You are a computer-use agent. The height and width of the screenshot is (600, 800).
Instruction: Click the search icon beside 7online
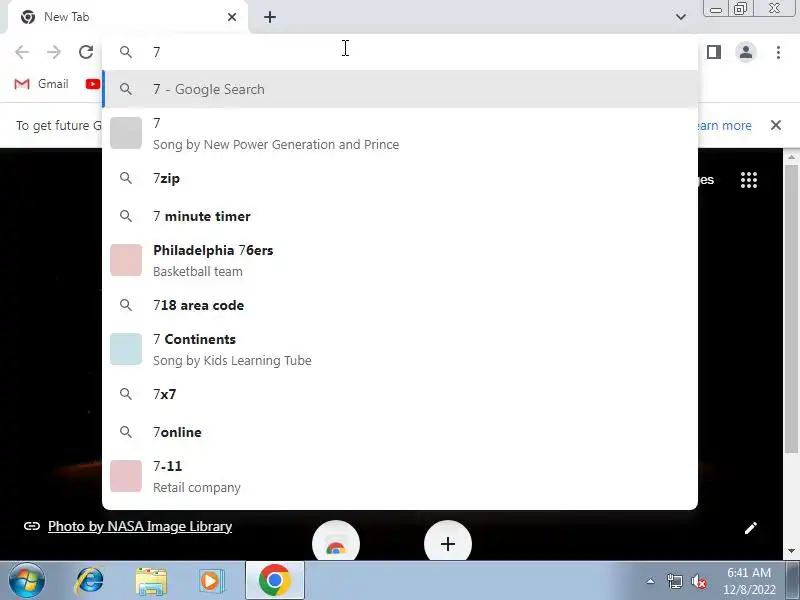126,432
